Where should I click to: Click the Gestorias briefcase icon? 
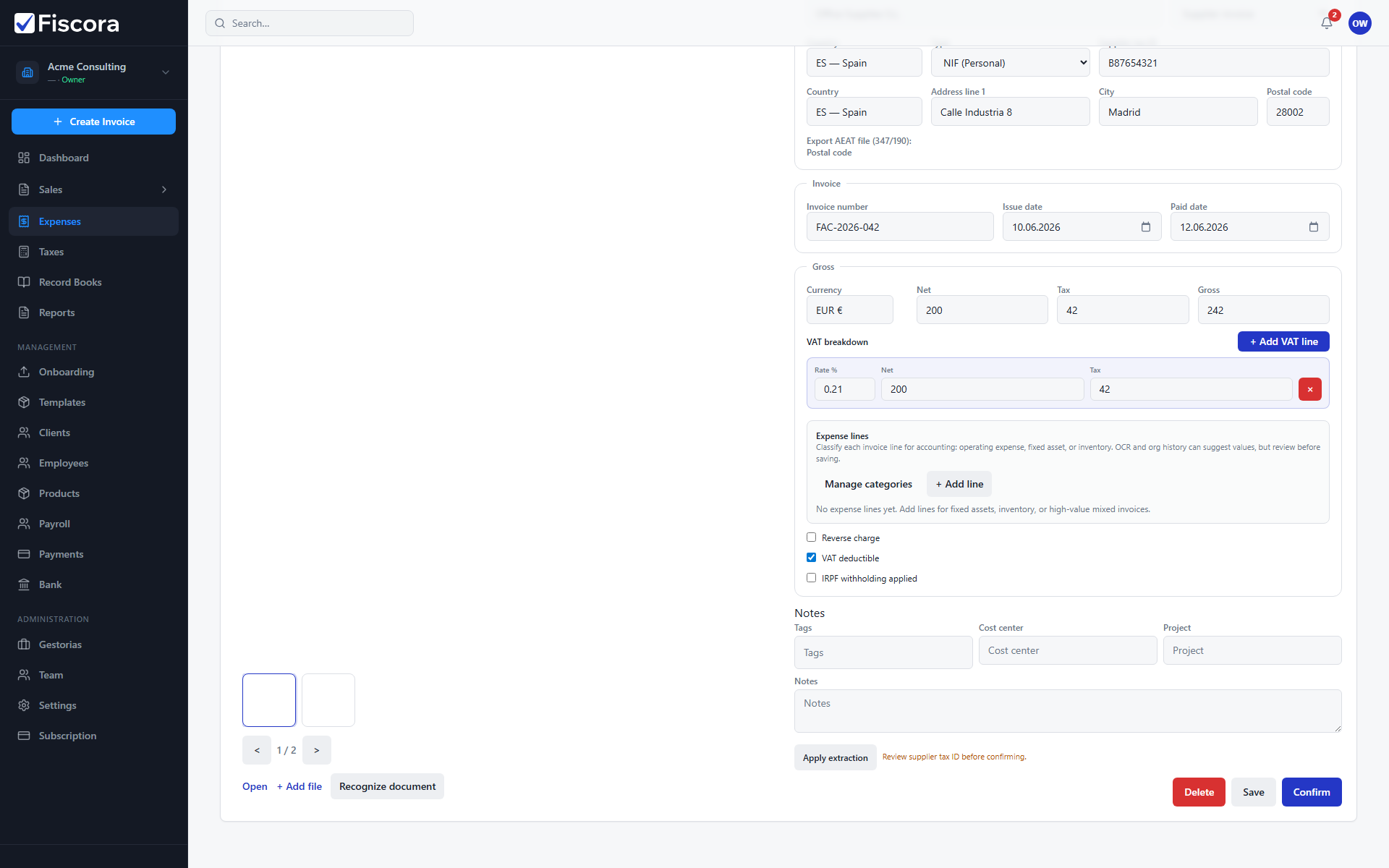tap(24, 644)
